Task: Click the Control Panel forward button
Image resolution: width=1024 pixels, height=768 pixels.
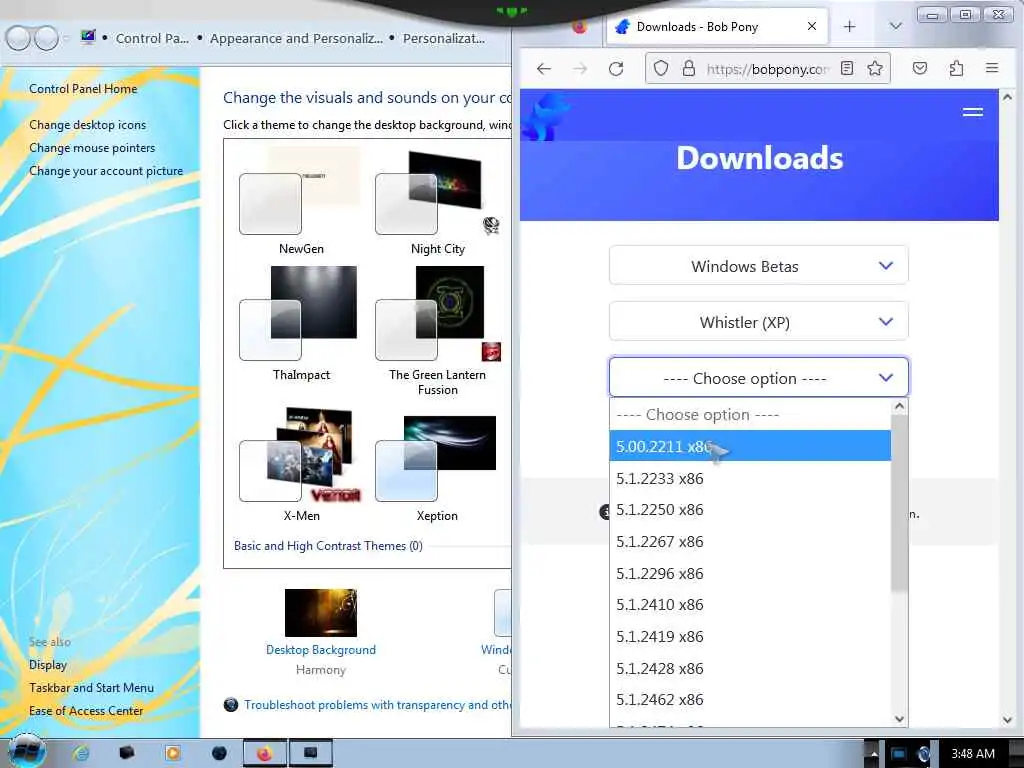Action: (46, 39)
